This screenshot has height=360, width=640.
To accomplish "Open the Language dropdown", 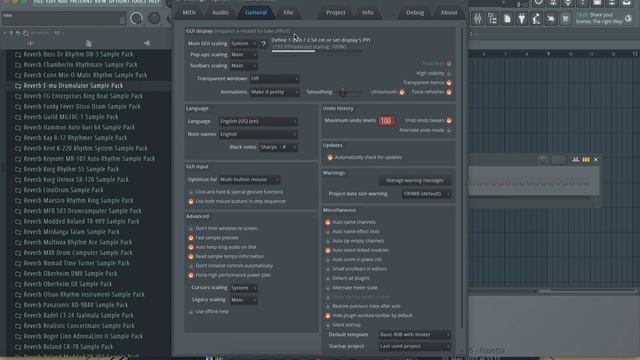I will (258, 121).
